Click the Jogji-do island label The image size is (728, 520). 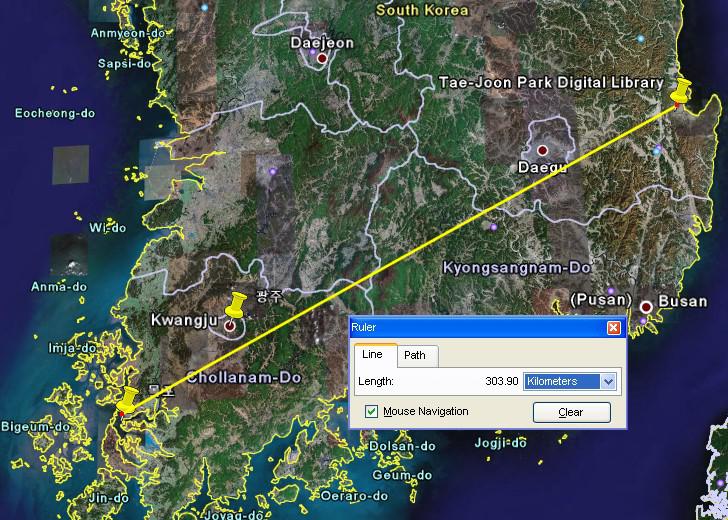point(500,443)
